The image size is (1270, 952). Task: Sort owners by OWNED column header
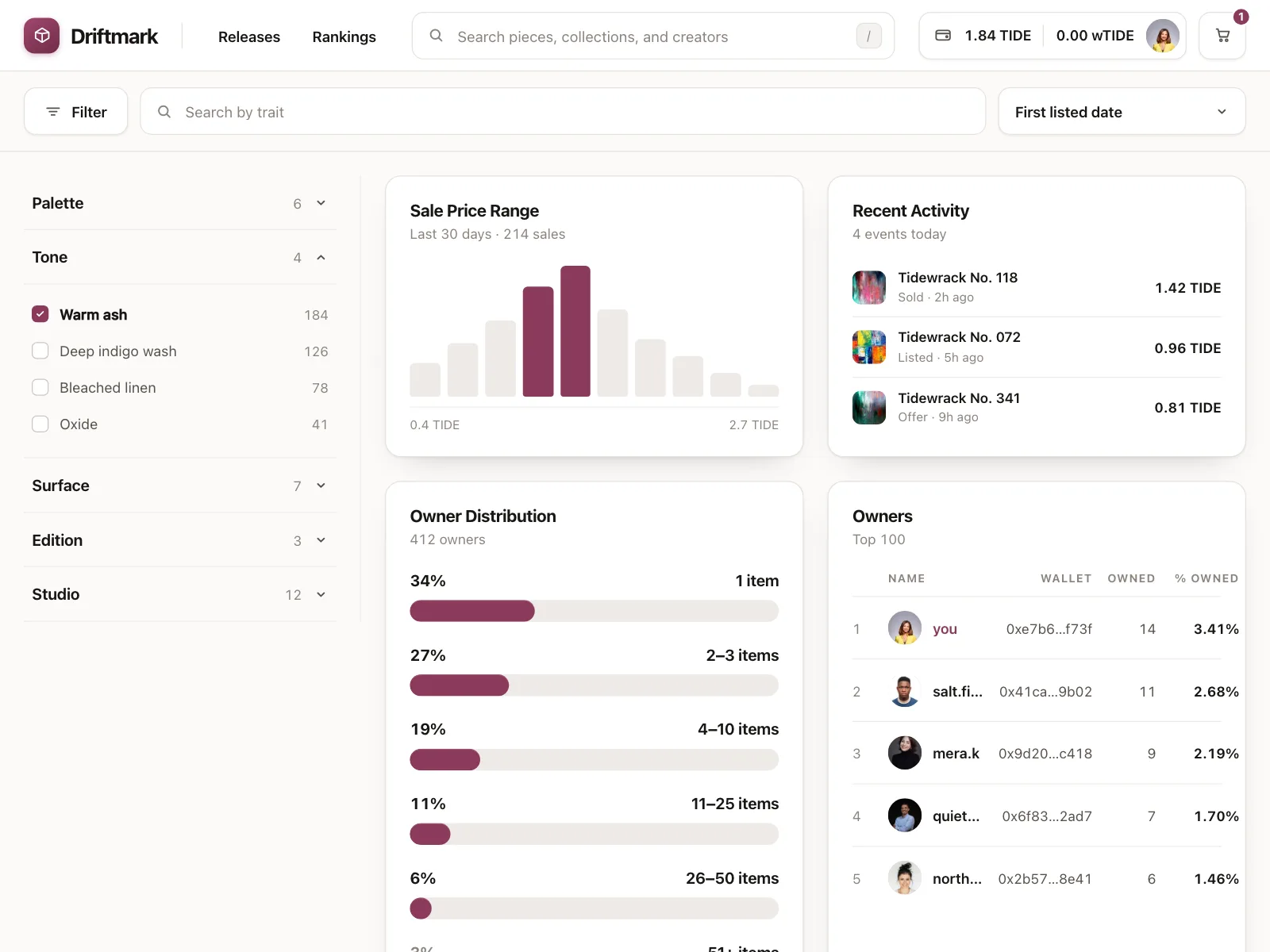pyautogui.click(x=1131, y=578)
